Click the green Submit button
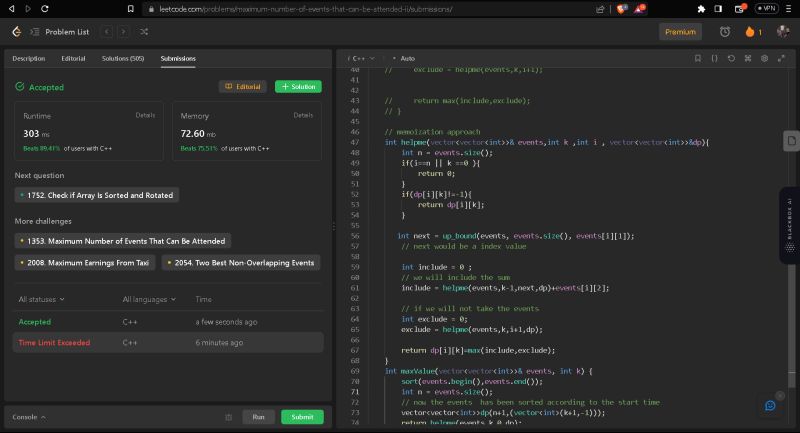Viewport: 800px width, 433px height. [302, 417]
